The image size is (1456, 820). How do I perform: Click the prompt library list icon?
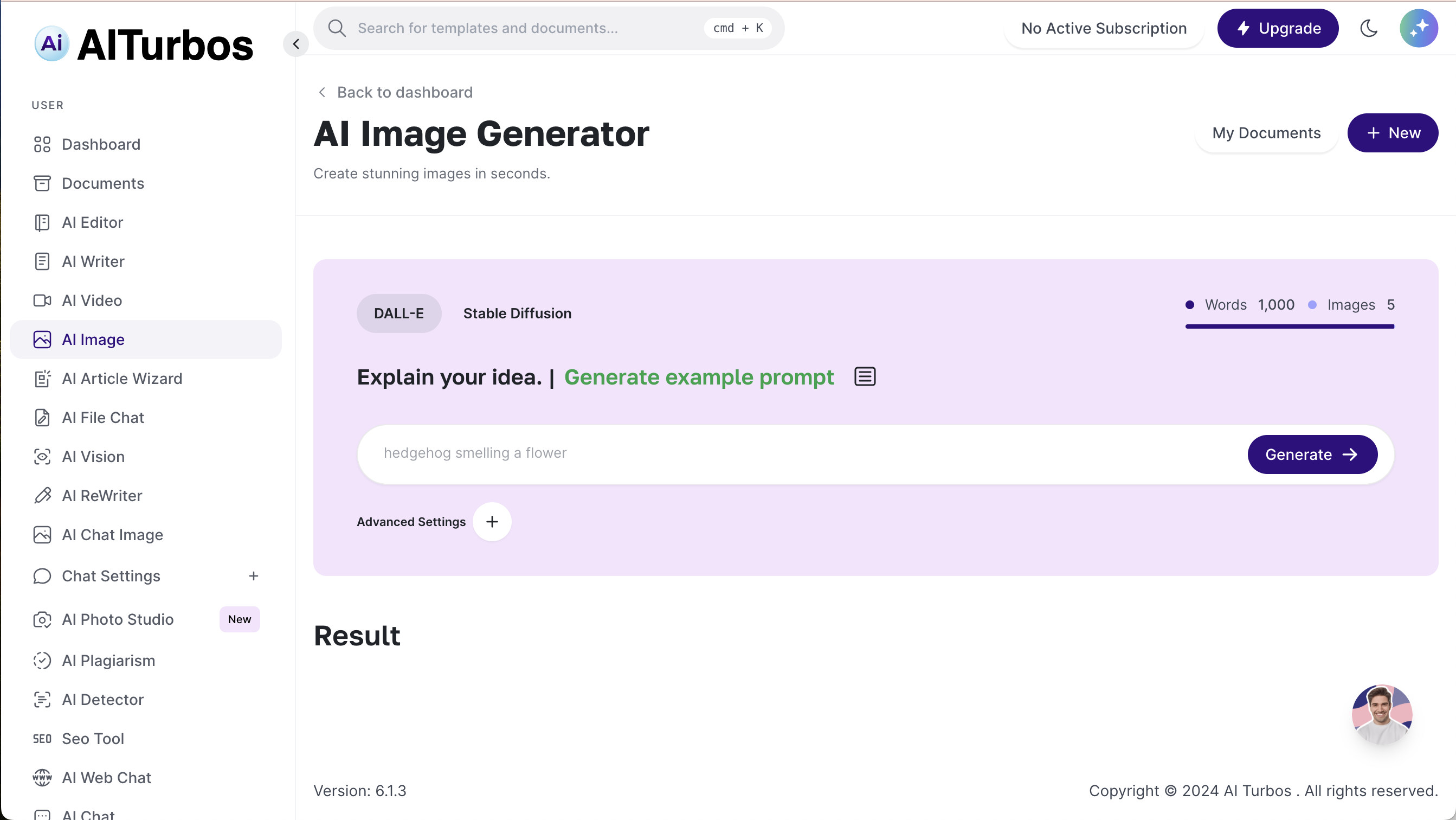click(865, 376)
